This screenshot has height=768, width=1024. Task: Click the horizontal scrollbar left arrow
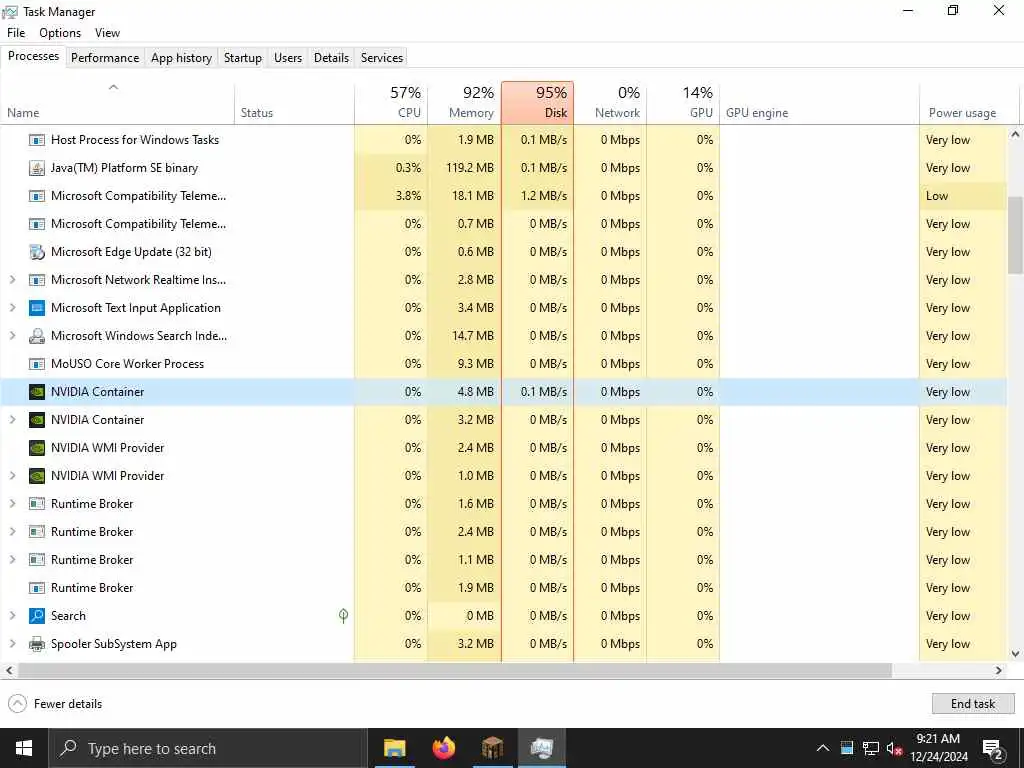[x=9, y=671]
